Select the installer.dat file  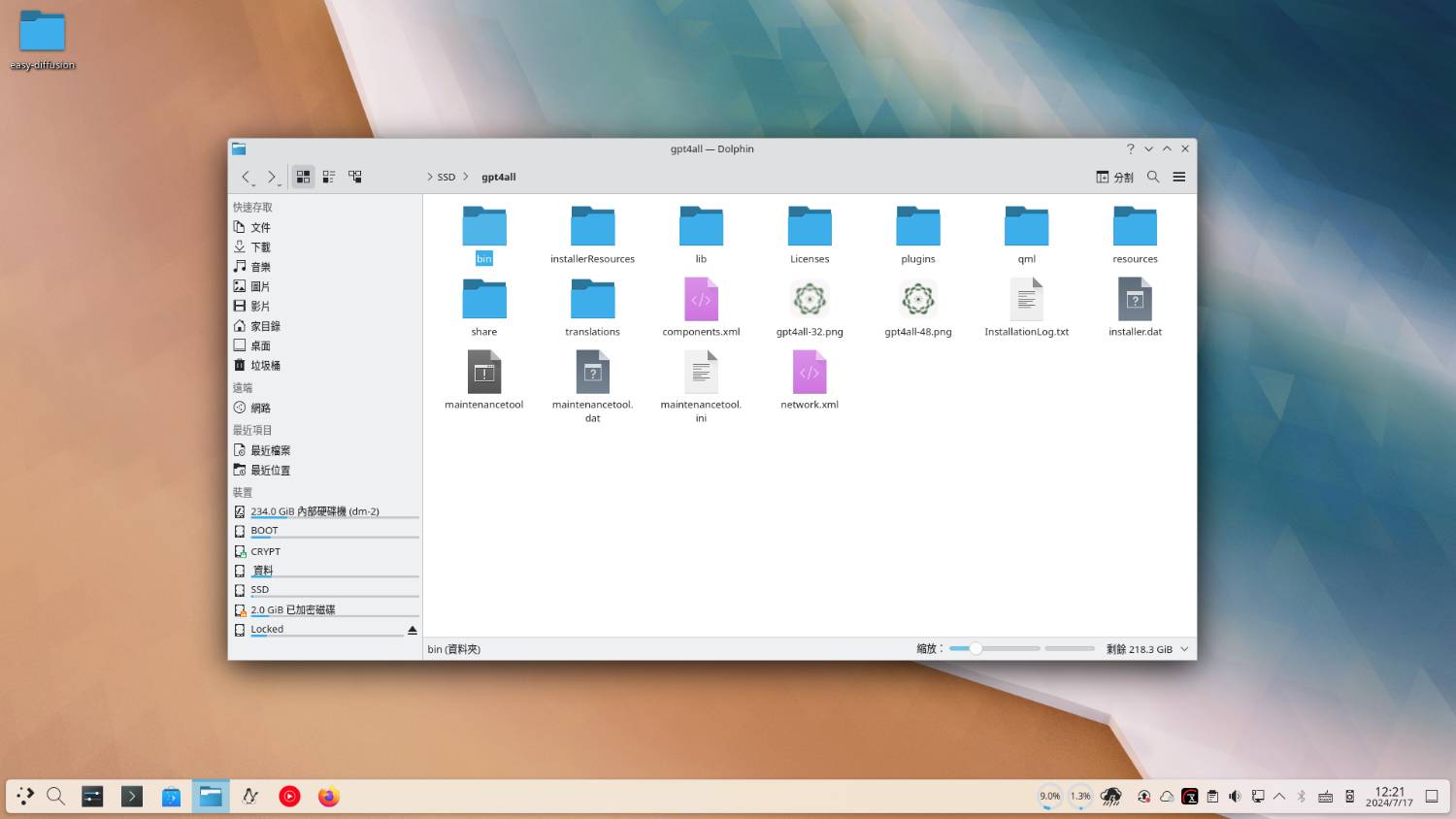[x=1135, y=307]
